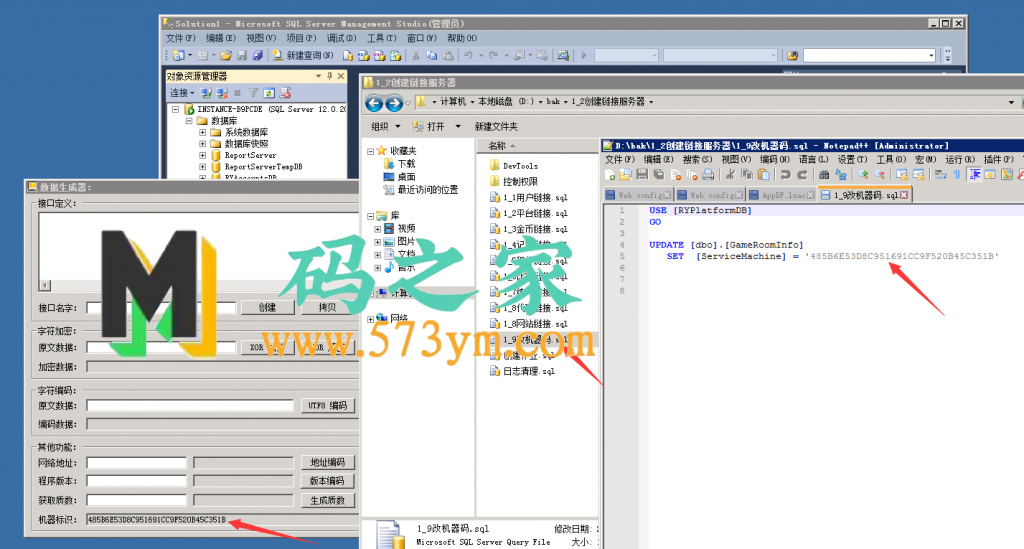Click 地址编码 button
This screenshot has width=1024, height=549.
tap(328, 463)
